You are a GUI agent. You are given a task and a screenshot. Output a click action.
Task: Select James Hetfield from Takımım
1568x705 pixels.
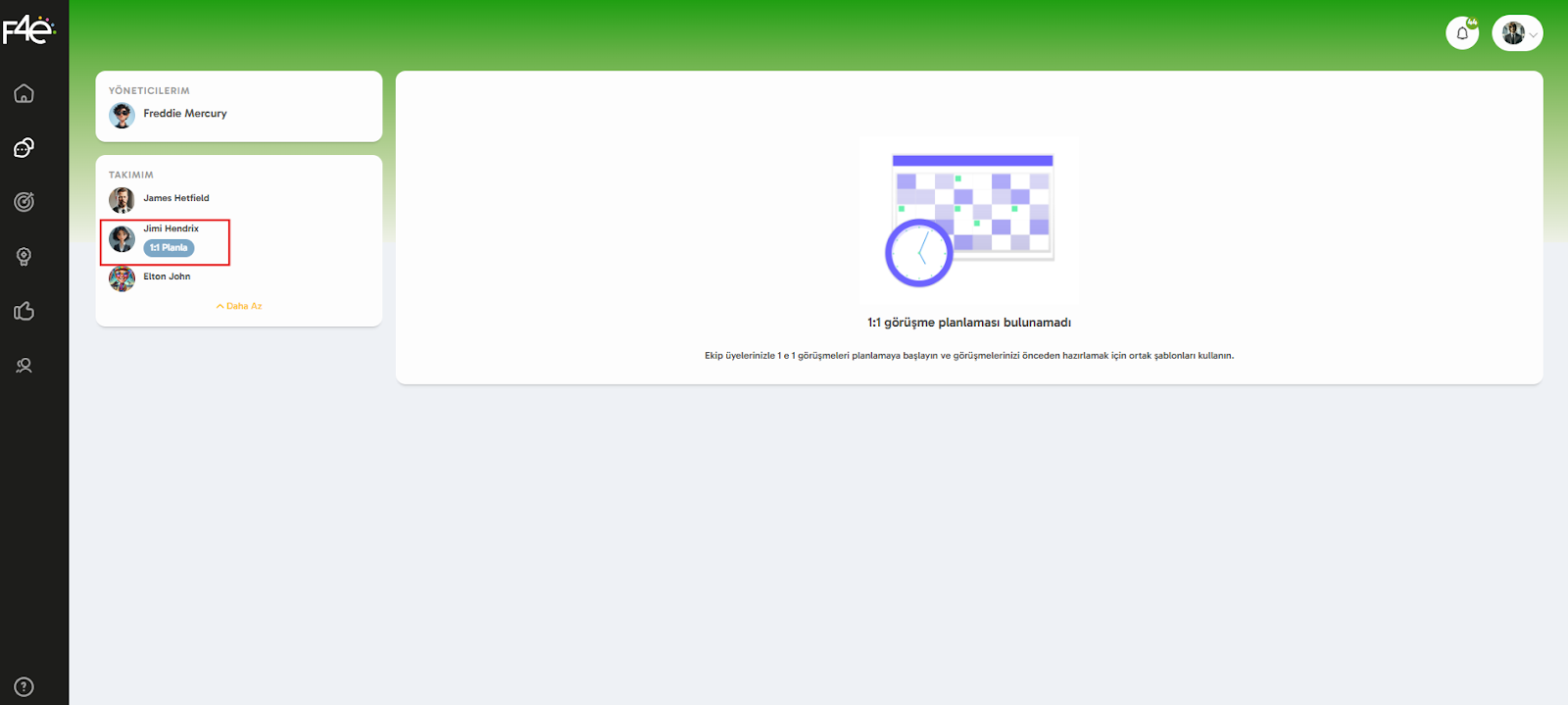coord(176,198)
